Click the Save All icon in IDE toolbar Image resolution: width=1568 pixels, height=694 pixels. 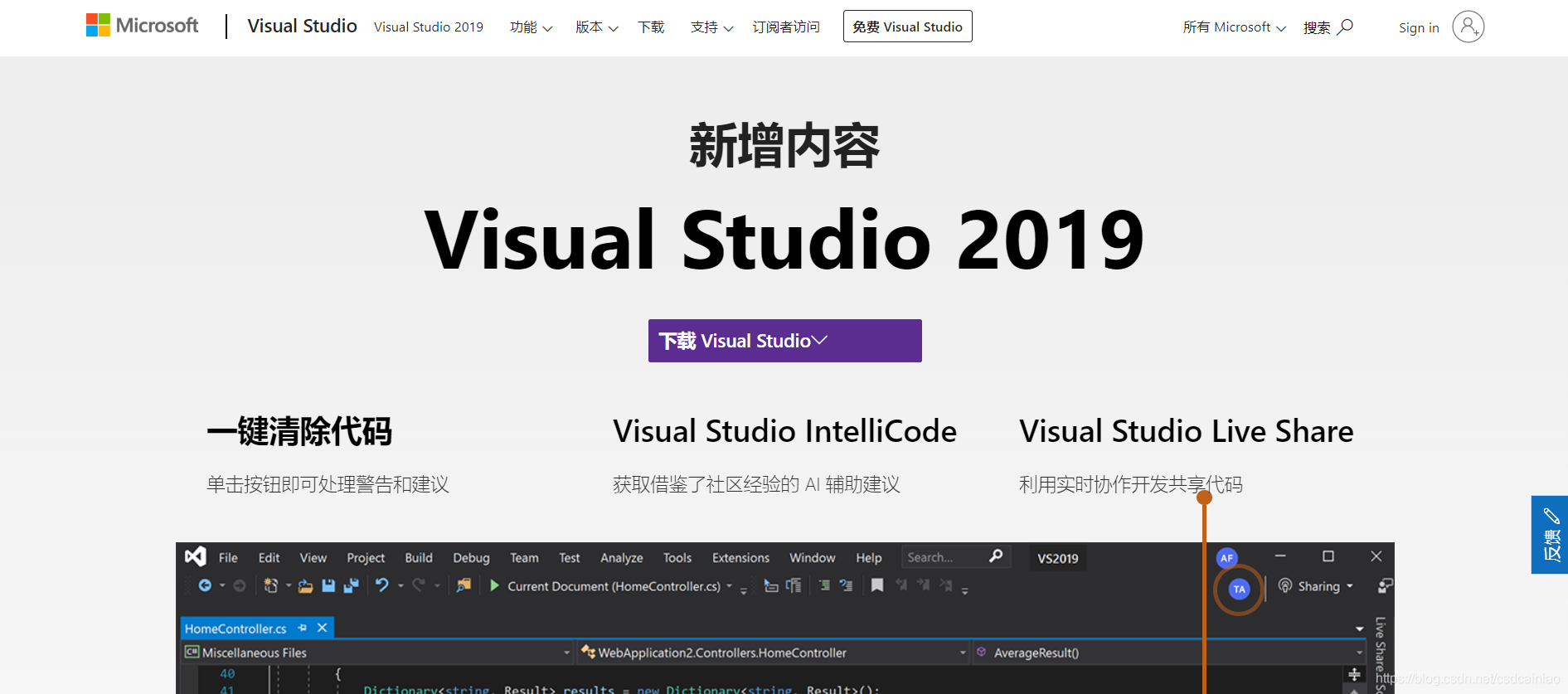[x=352, y=585]
